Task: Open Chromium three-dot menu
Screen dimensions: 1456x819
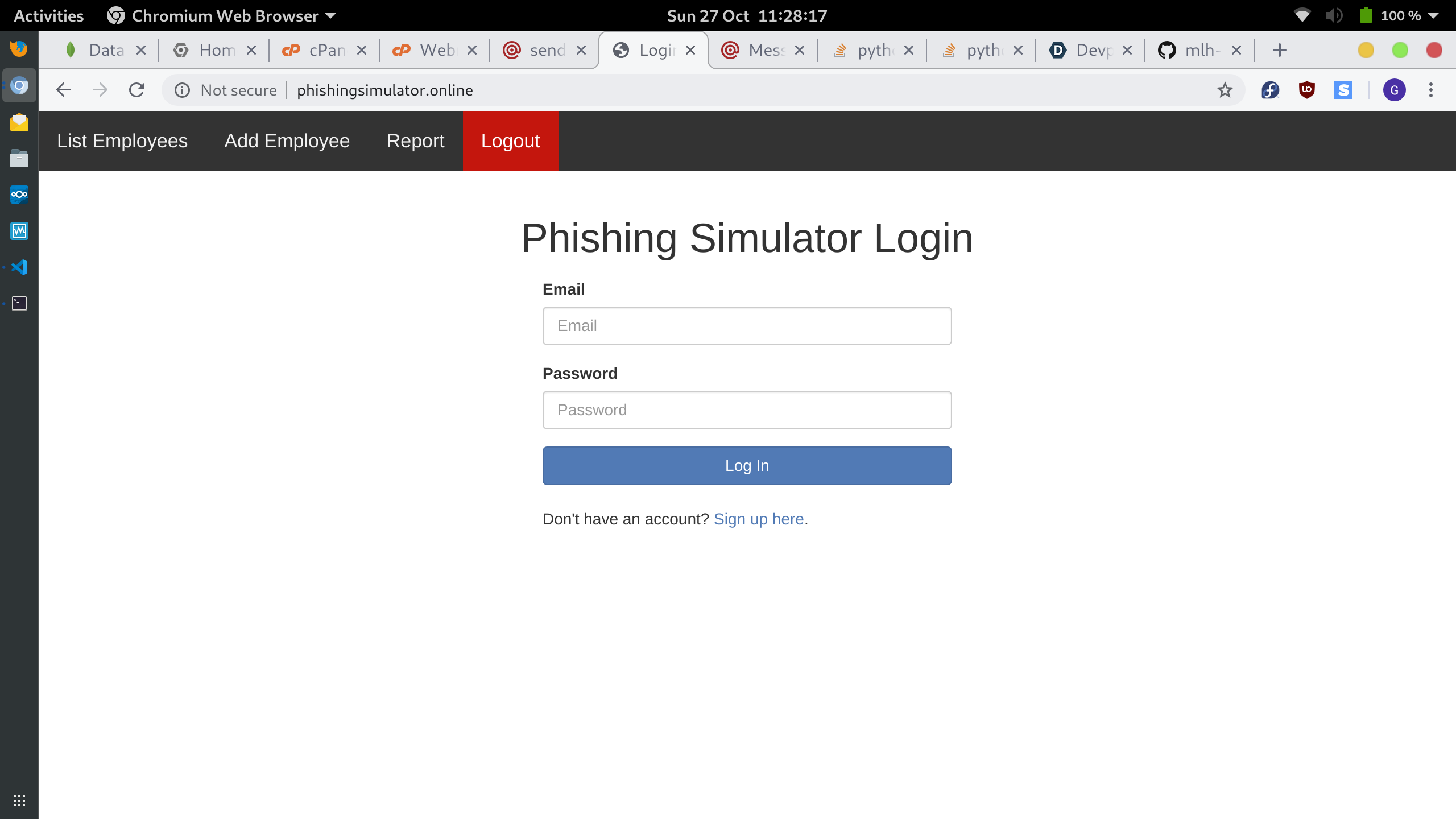Action: pos(1431,90)
